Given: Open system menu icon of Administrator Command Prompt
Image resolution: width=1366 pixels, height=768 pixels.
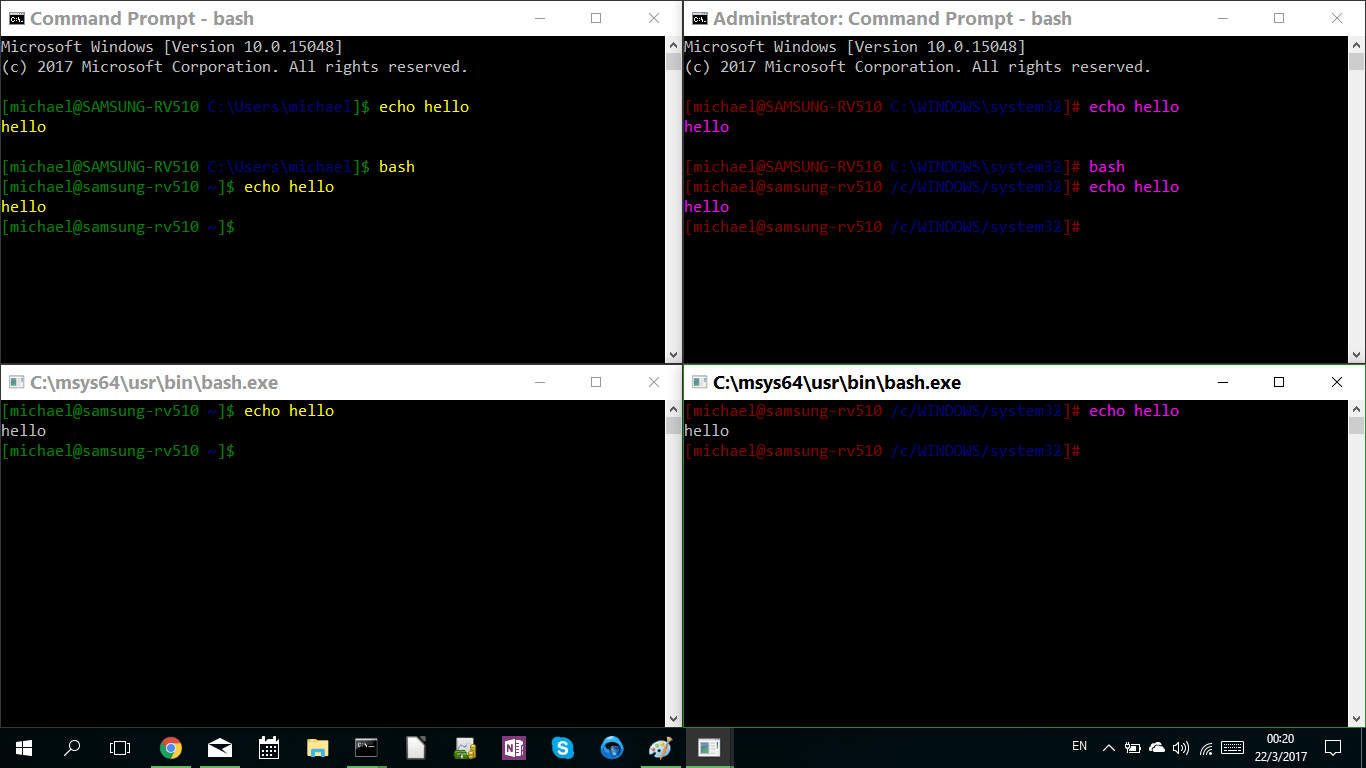Looking at the screenshot, I should pyautogui.click(x=700, y=18).
